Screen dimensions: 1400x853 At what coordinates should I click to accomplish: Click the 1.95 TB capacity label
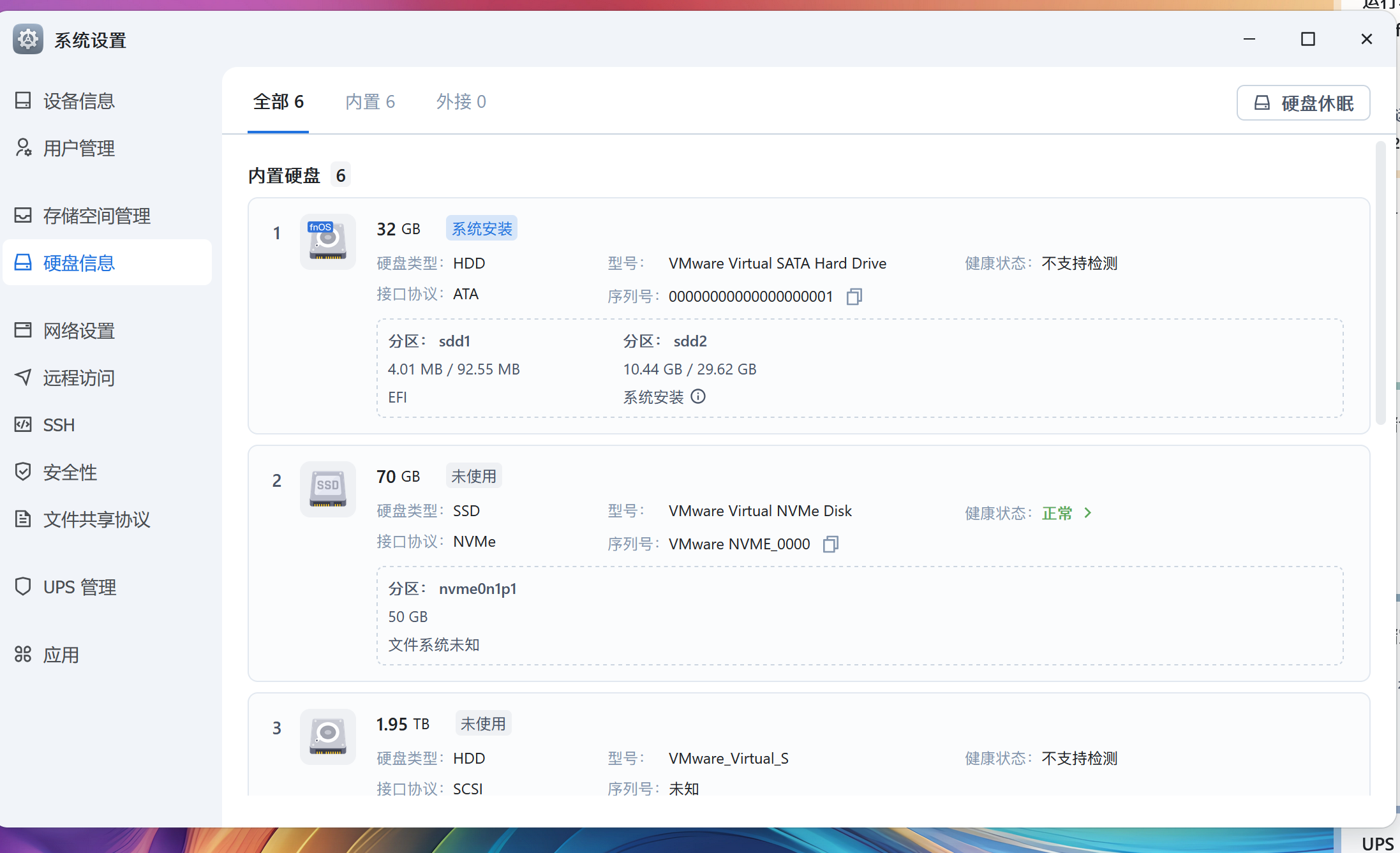tap(403, 724)
